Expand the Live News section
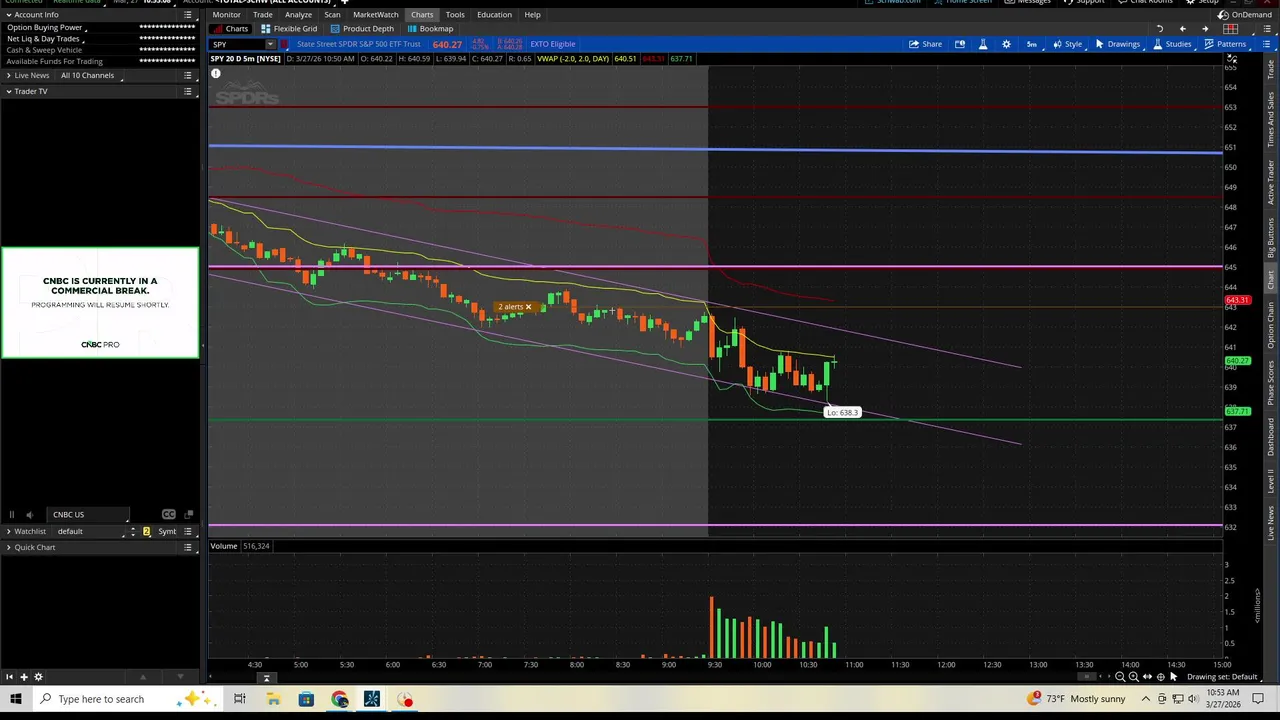The width and height of the screenshot is (1280, 720). 8,76
